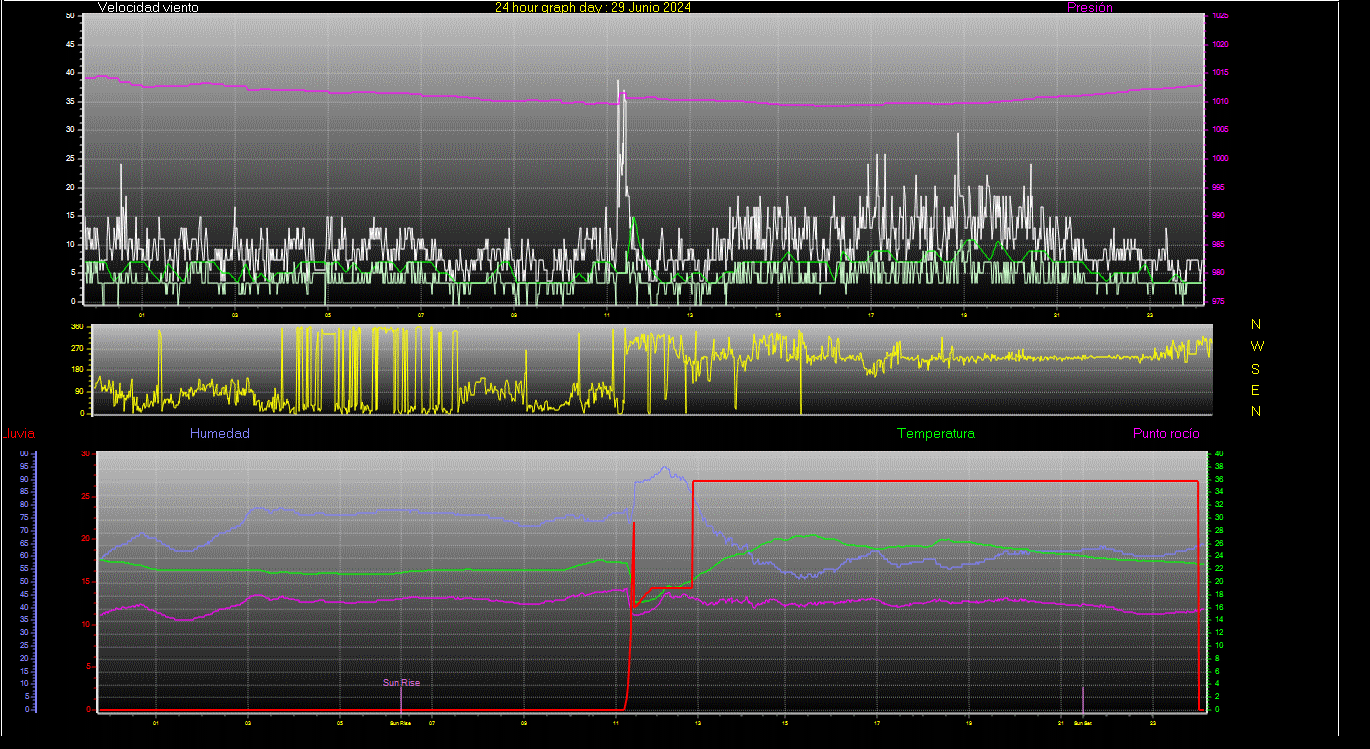Click the blue '50' humidity axis value

pyautogui.click(x=24, y=582)
